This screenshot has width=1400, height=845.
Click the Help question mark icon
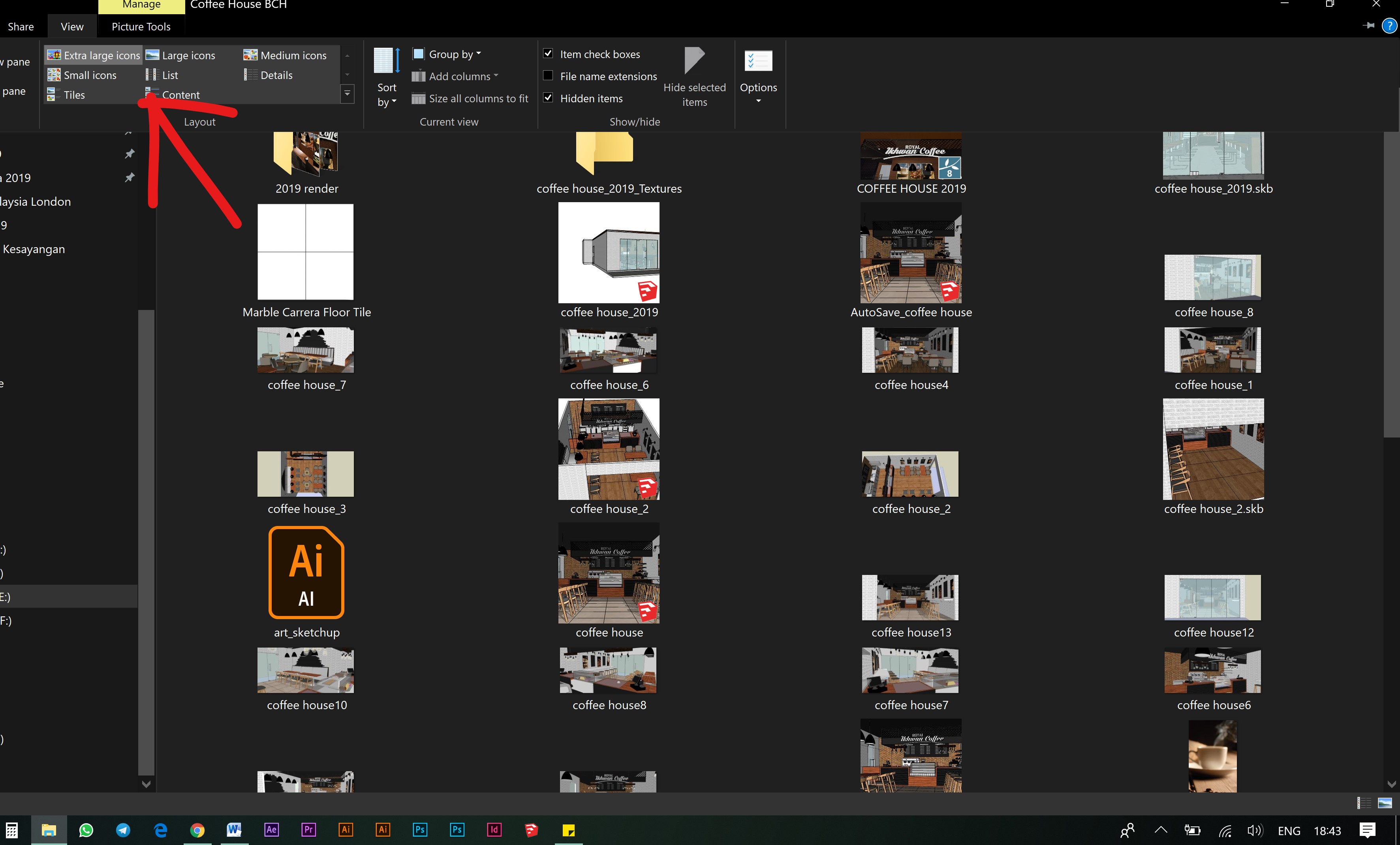1389,26
